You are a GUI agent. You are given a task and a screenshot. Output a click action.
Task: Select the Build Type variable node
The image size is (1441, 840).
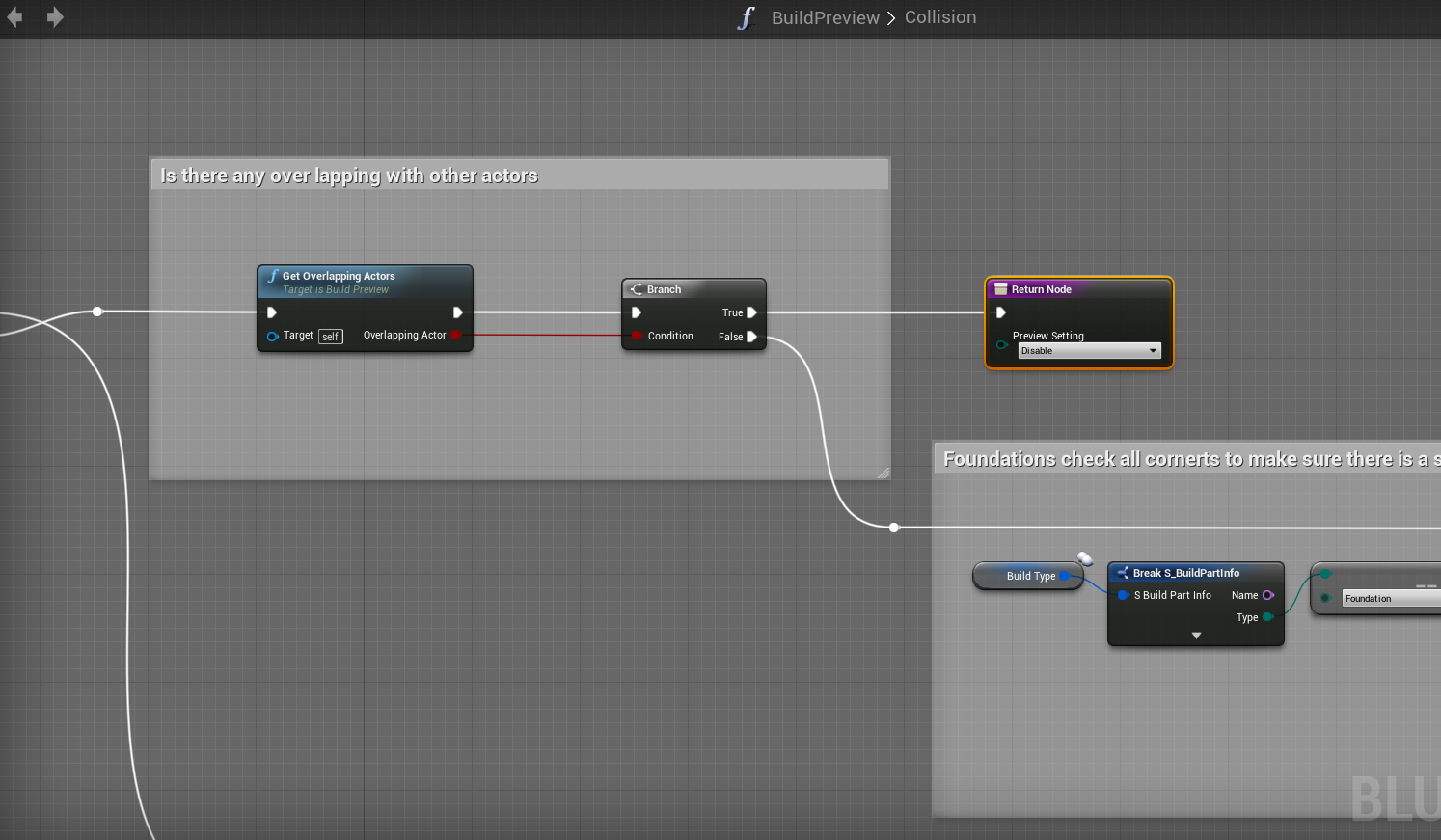click(1028, 576)
